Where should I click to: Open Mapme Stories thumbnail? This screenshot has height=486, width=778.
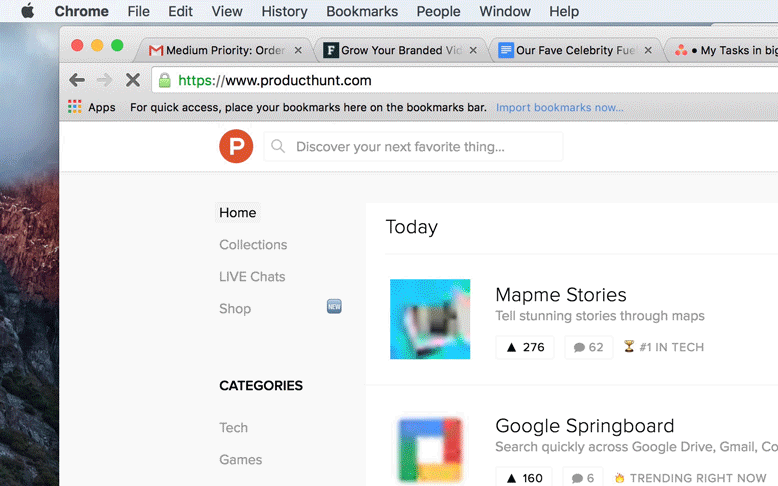click(x=430, y=319)
